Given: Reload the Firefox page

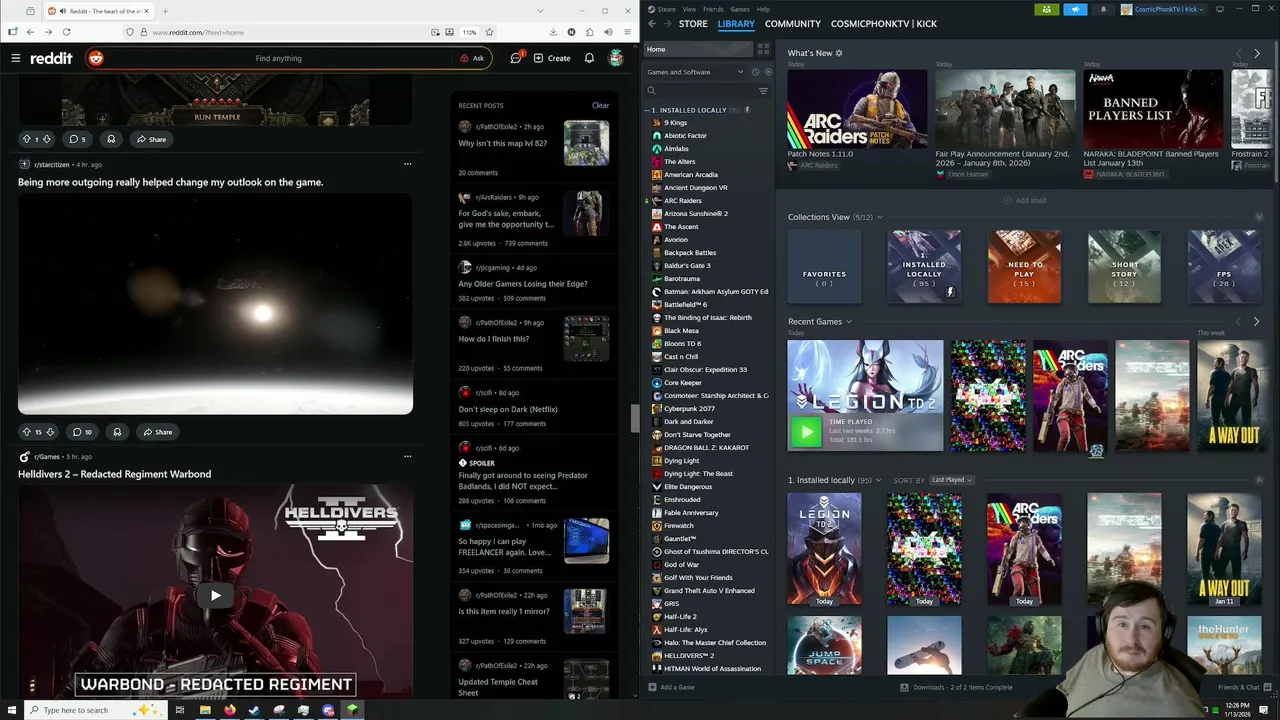Looking at the screenshot, I should [66, 32].
